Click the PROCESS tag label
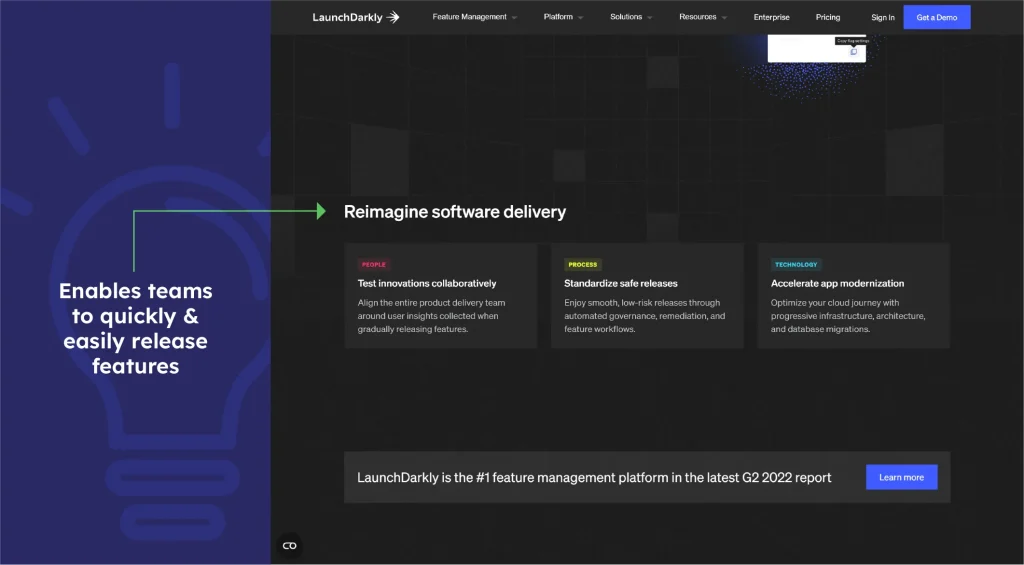 pos(583,265)
